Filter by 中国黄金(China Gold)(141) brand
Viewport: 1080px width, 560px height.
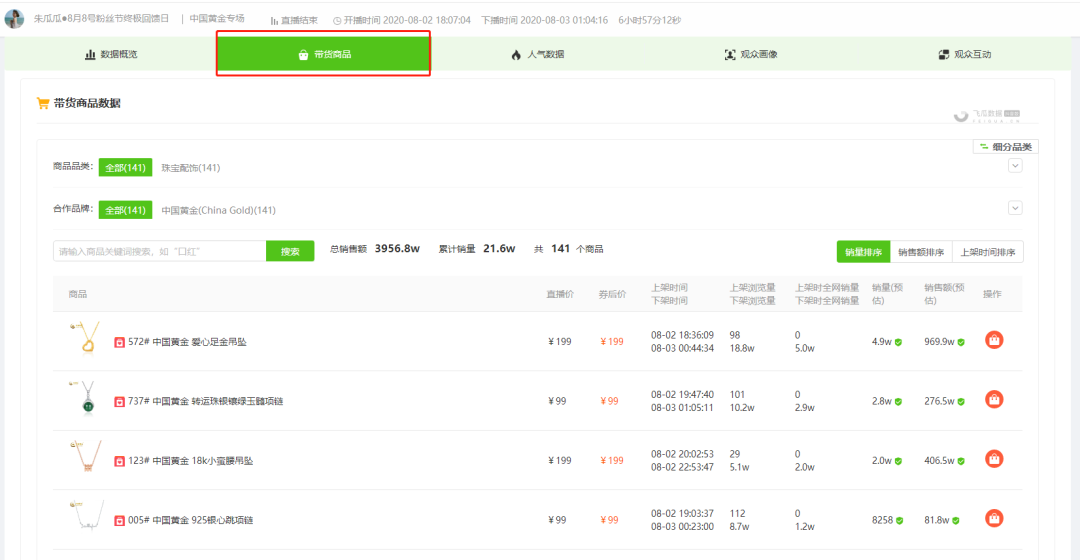point(218,210)
